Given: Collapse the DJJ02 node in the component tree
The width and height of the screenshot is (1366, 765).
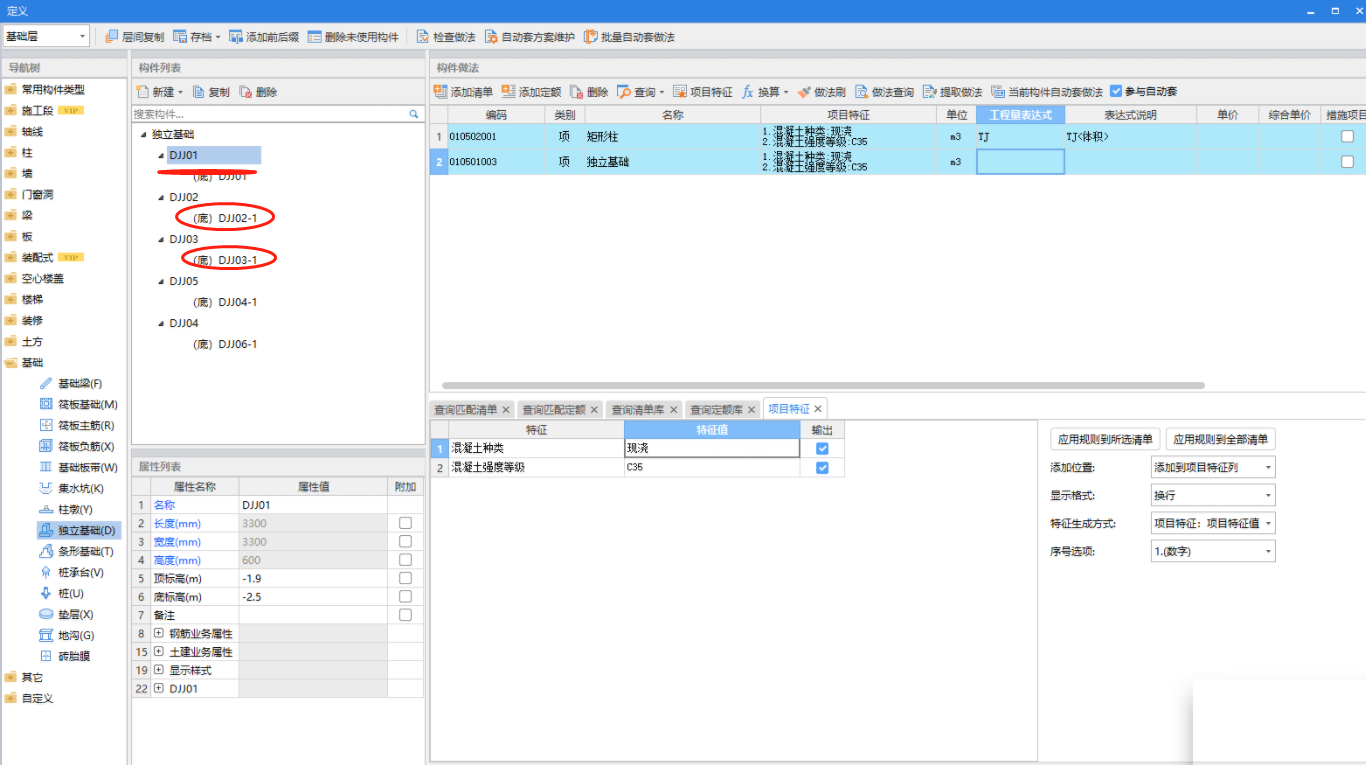Looking at the screenshot, I should (161, 197).
